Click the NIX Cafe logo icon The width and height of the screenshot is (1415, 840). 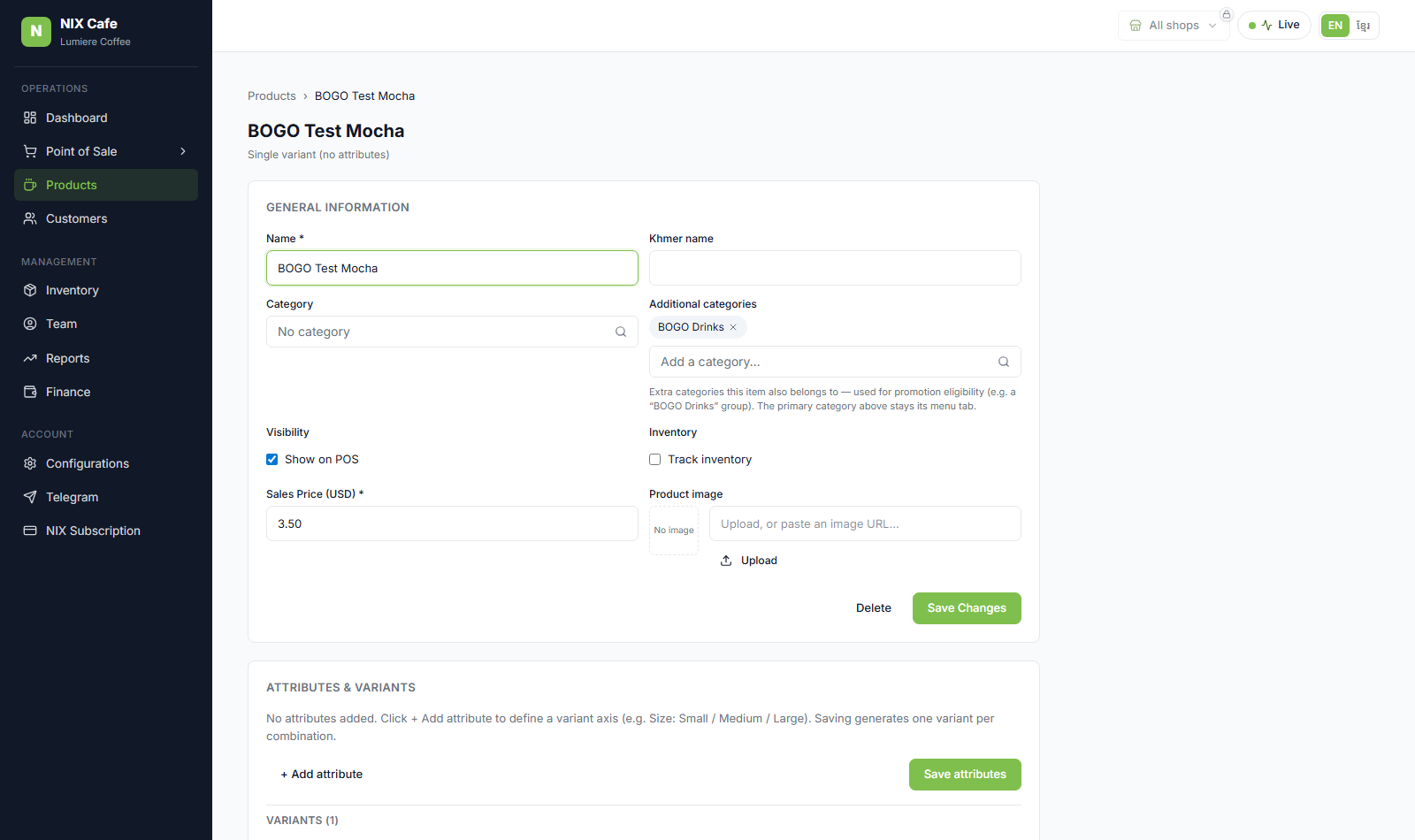coord(36,32)
